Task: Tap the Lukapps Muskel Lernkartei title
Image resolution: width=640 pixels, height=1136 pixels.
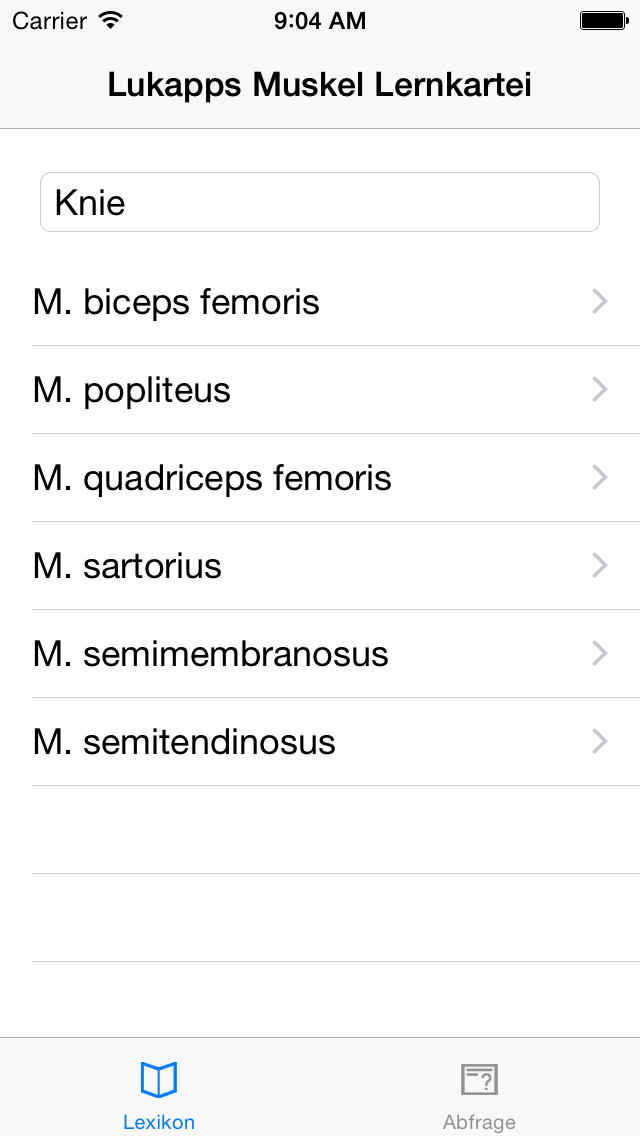Action: pos(320,85)
